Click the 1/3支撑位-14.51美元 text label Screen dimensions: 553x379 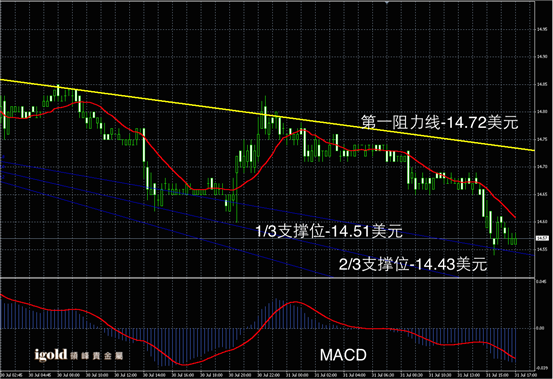tap(329, 231)
